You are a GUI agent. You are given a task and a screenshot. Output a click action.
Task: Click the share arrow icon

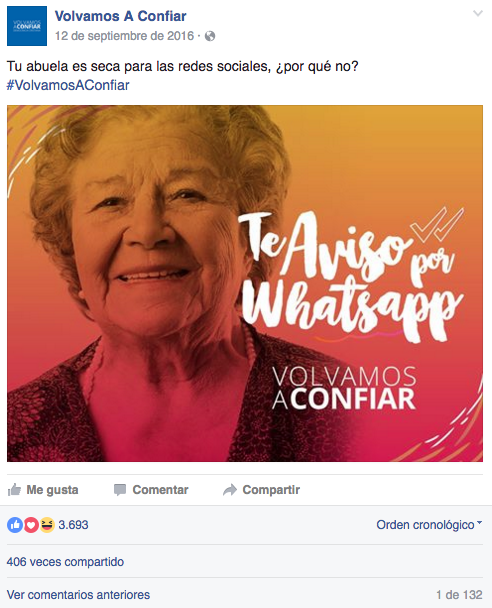230,490
